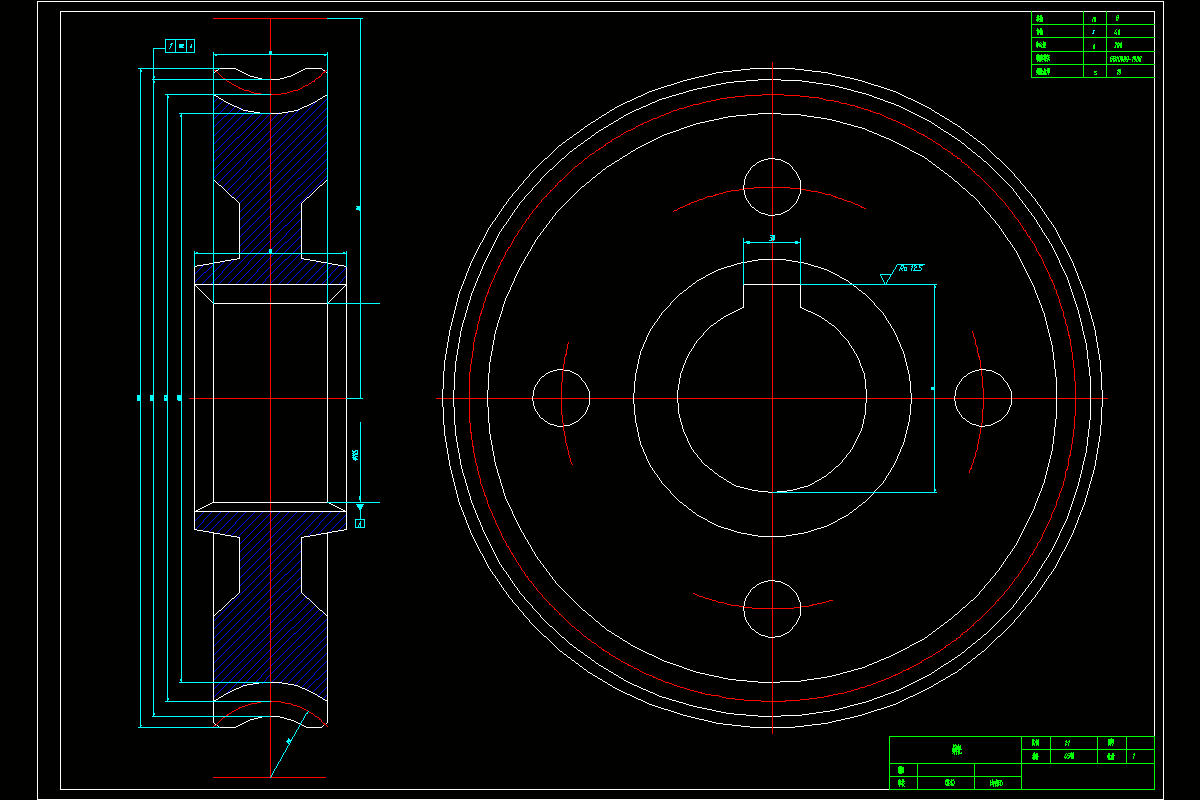Select the bottom bolt hole circle
Viewport: 1200px width, 800px height.
[772, 608]
